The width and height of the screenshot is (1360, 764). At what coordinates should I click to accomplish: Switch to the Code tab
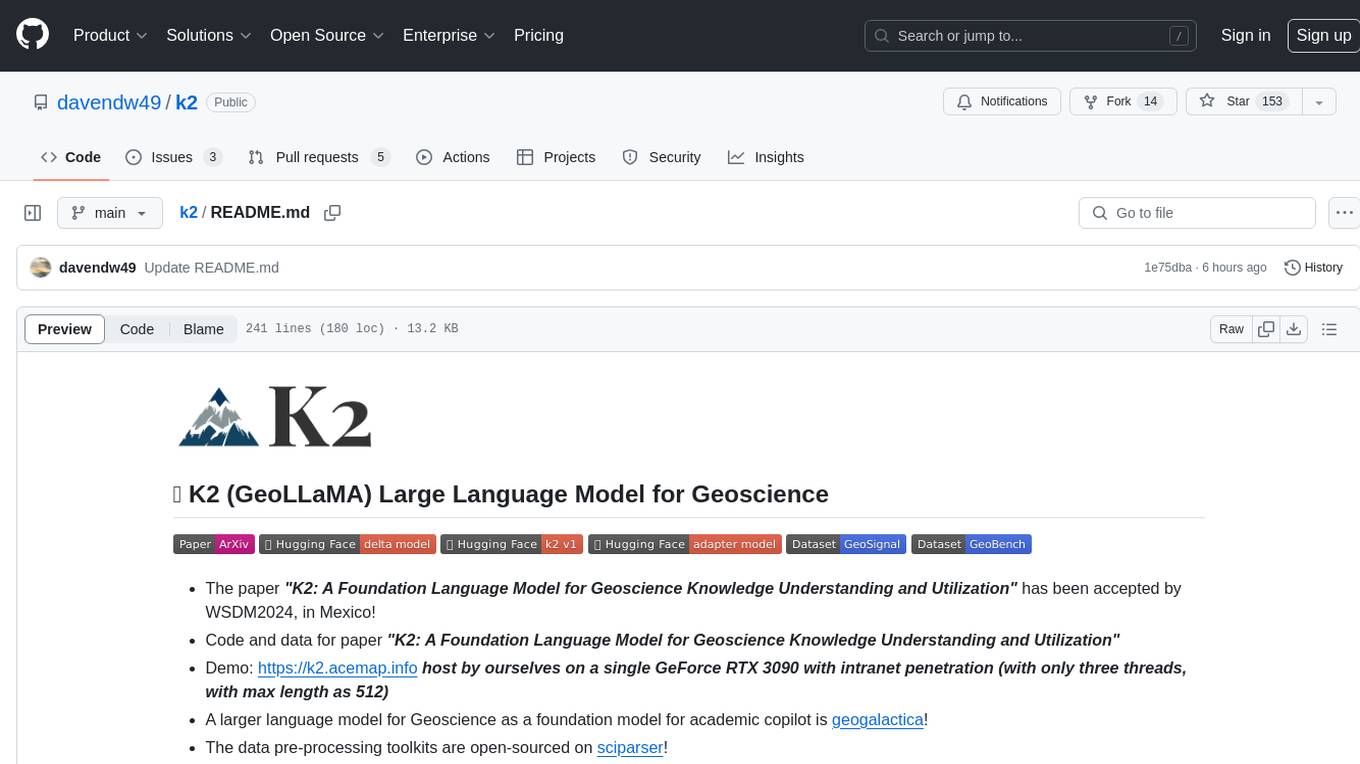[x=71, y=157]
